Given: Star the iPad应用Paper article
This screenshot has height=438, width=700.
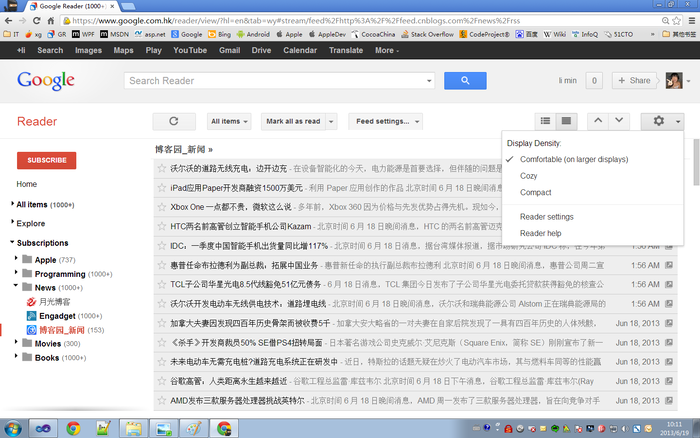Looking at the screenshot, I should [162, 188].
